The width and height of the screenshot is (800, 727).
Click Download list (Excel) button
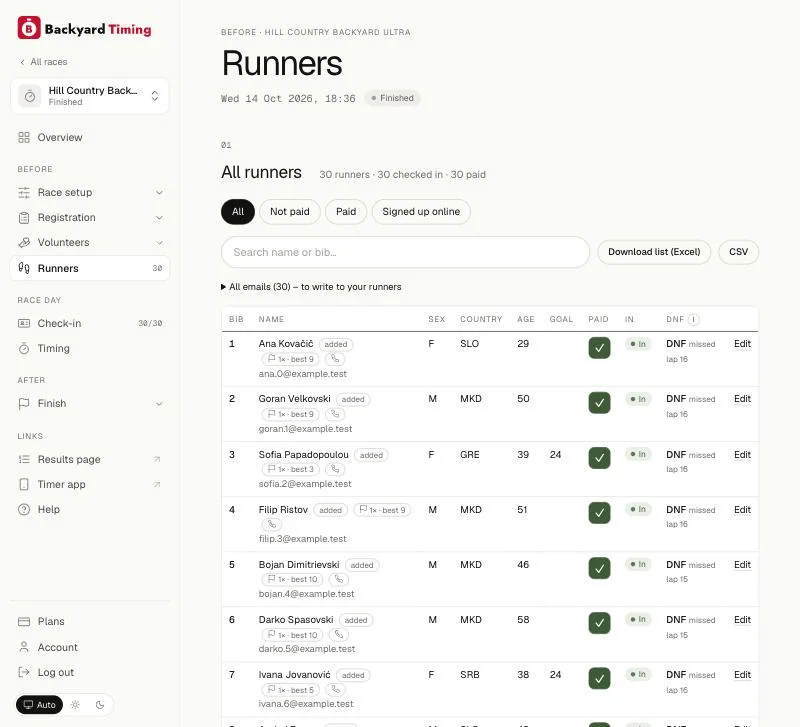click(654, 252)
